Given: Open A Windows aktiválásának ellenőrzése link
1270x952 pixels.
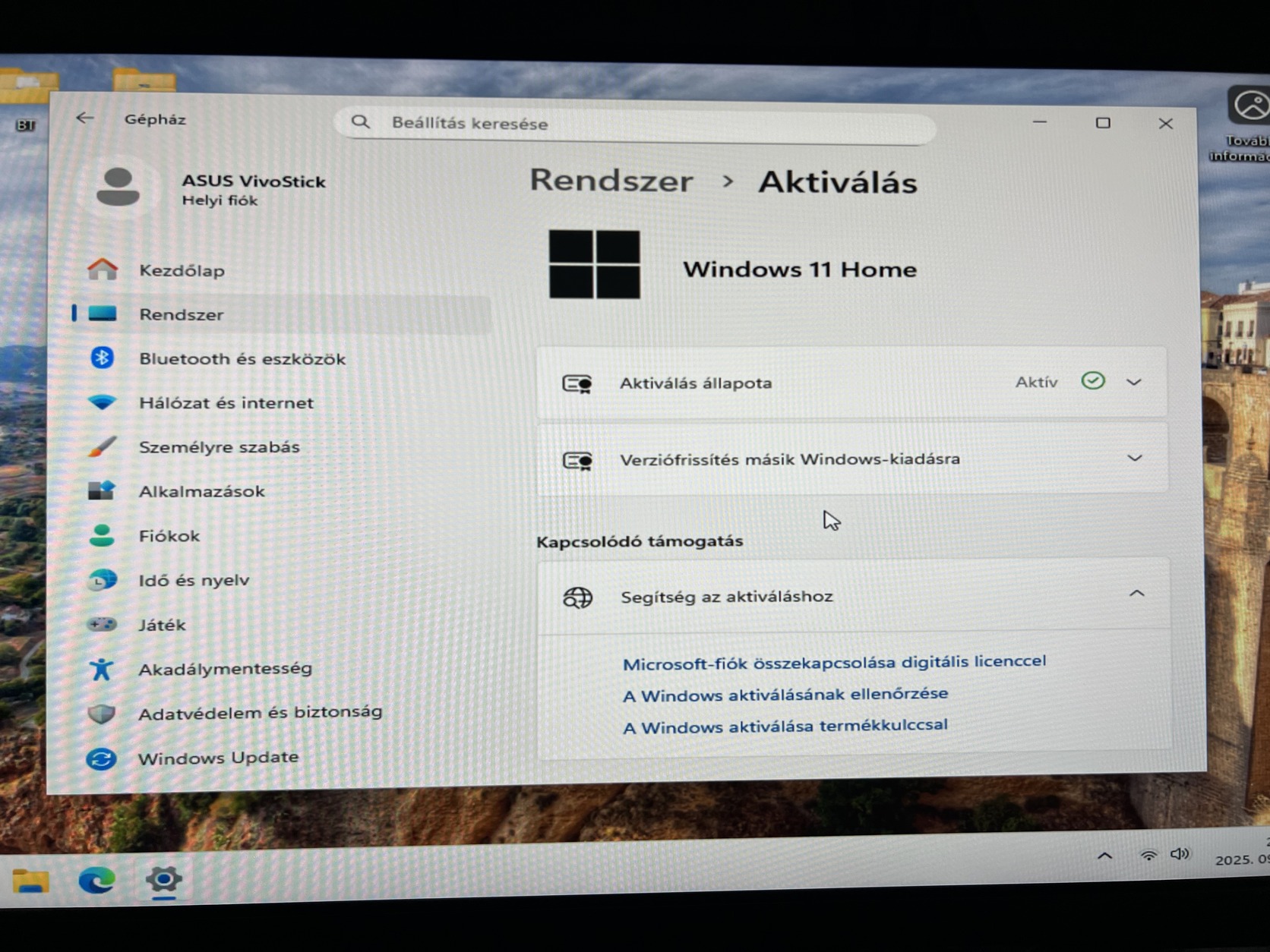Looking at the screenshot, I should pos(785,695).
